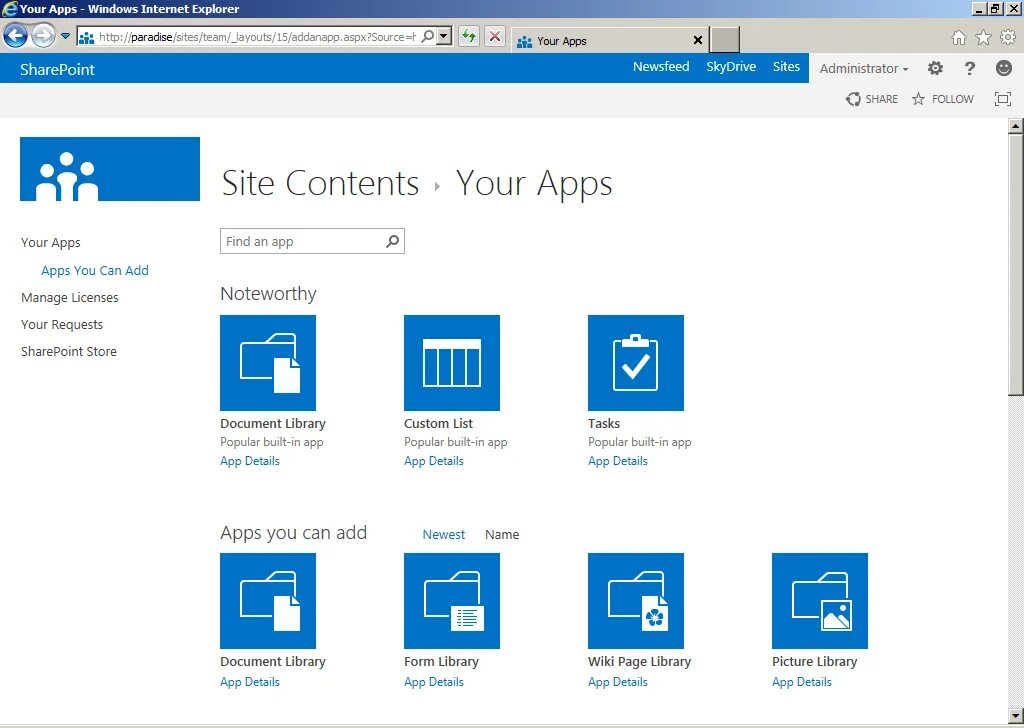
Task: Open SkyDrive in the top bar
Action: point(731,67)
